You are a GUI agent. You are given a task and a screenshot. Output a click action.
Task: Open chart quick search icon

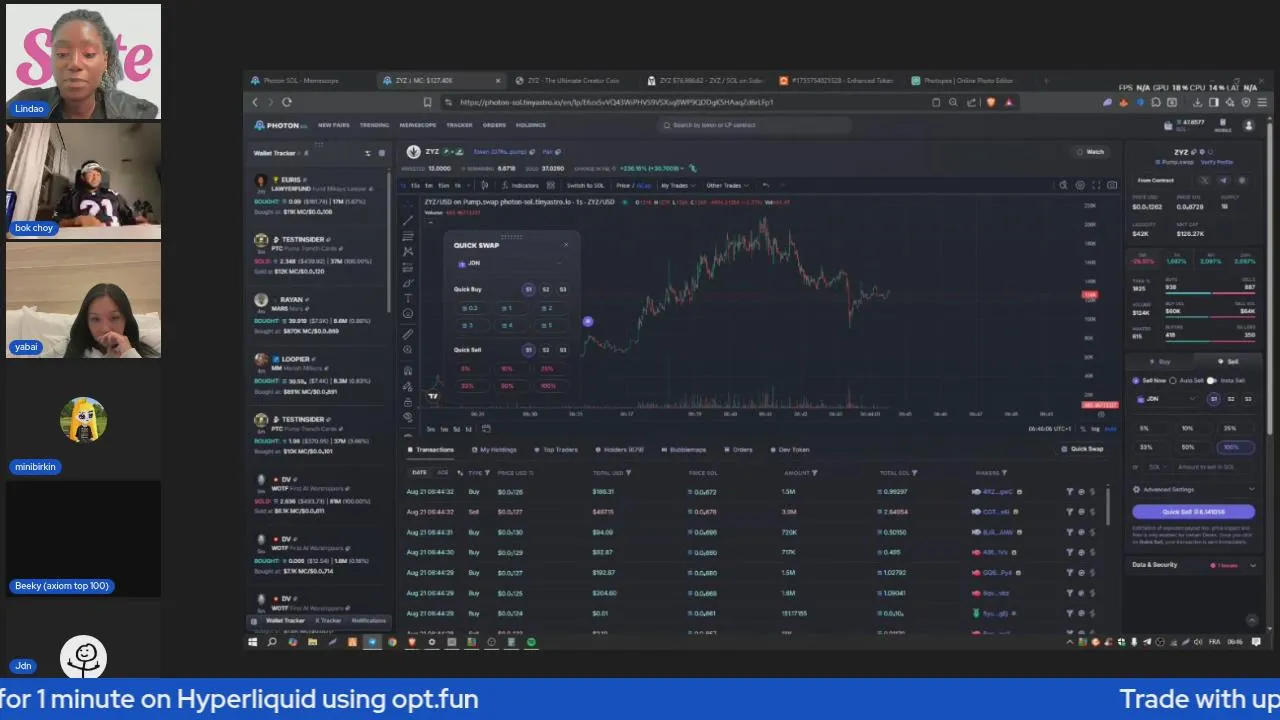(1063, 185)
